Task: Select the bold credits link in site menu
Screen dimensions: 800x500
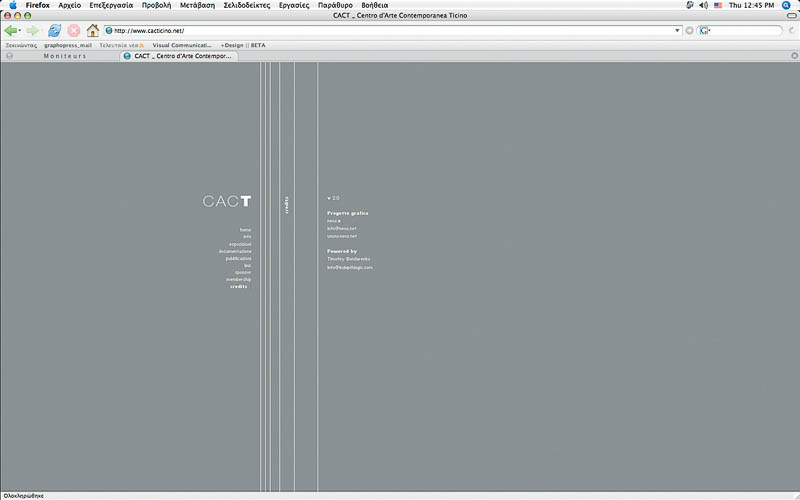Action: coord(238,287)
